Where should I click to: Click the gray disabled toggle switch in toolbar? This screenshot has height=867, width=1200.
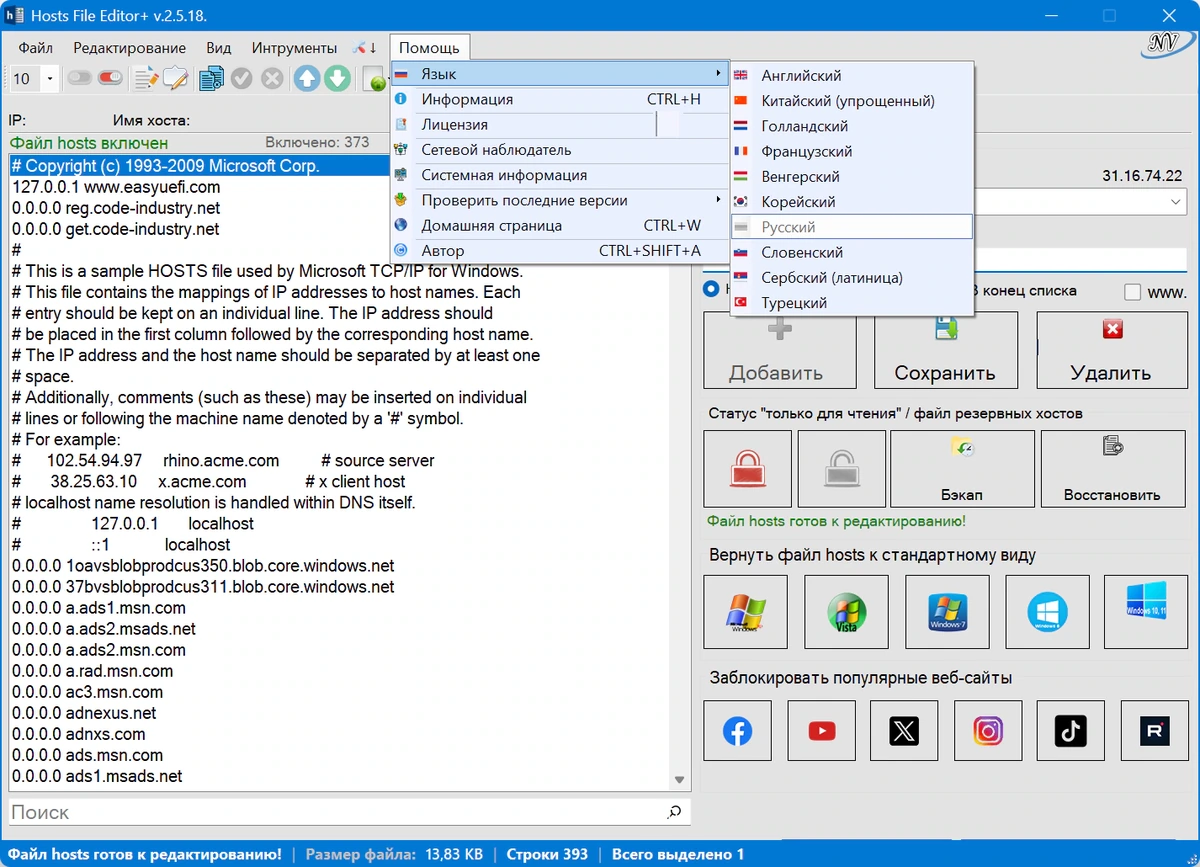80,78
